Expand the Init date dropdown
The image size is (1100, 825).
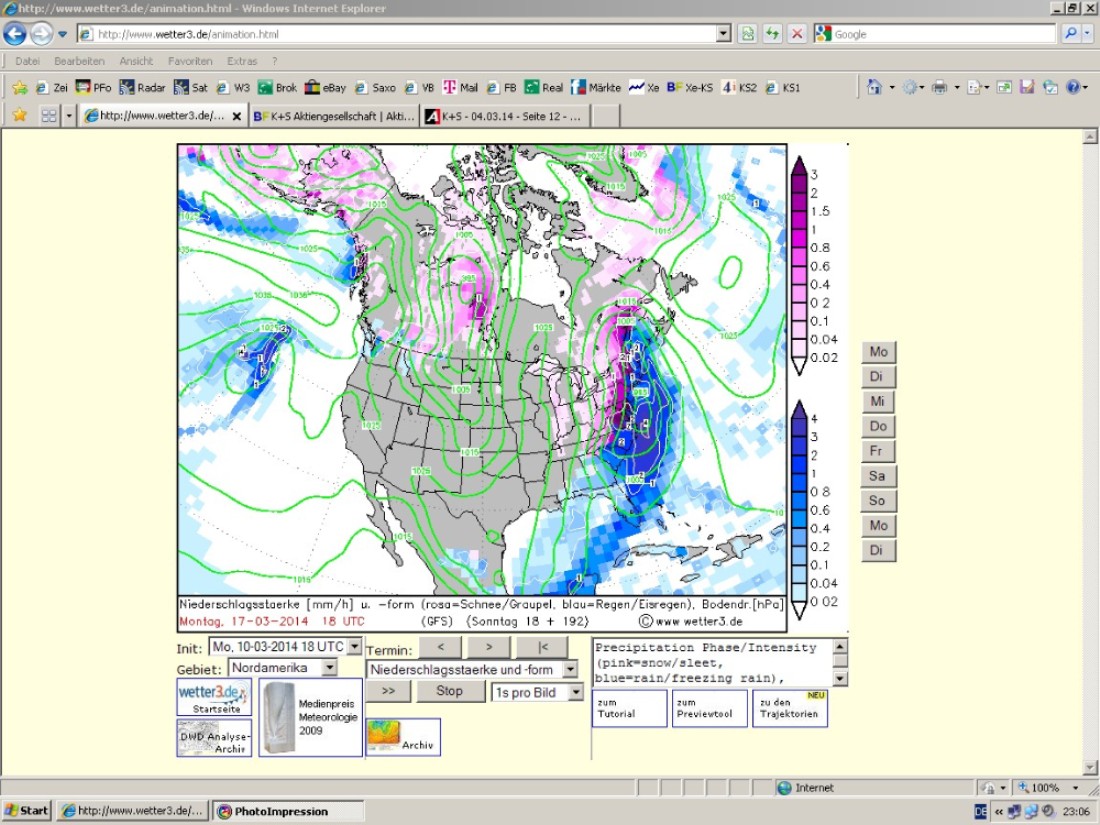click(x=354, y=647)
